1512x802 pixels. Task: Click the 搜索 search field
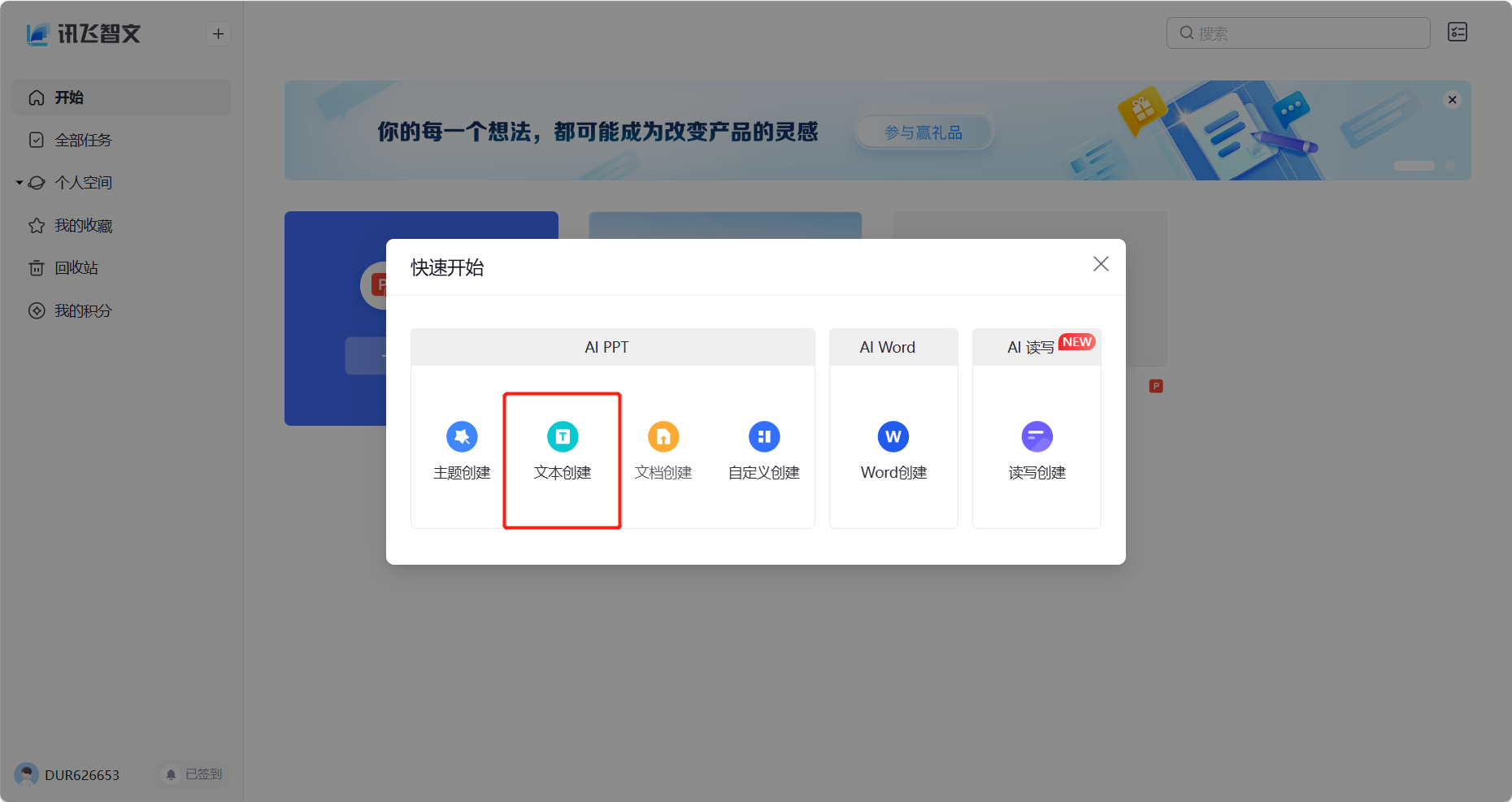tap(1298, 33)
